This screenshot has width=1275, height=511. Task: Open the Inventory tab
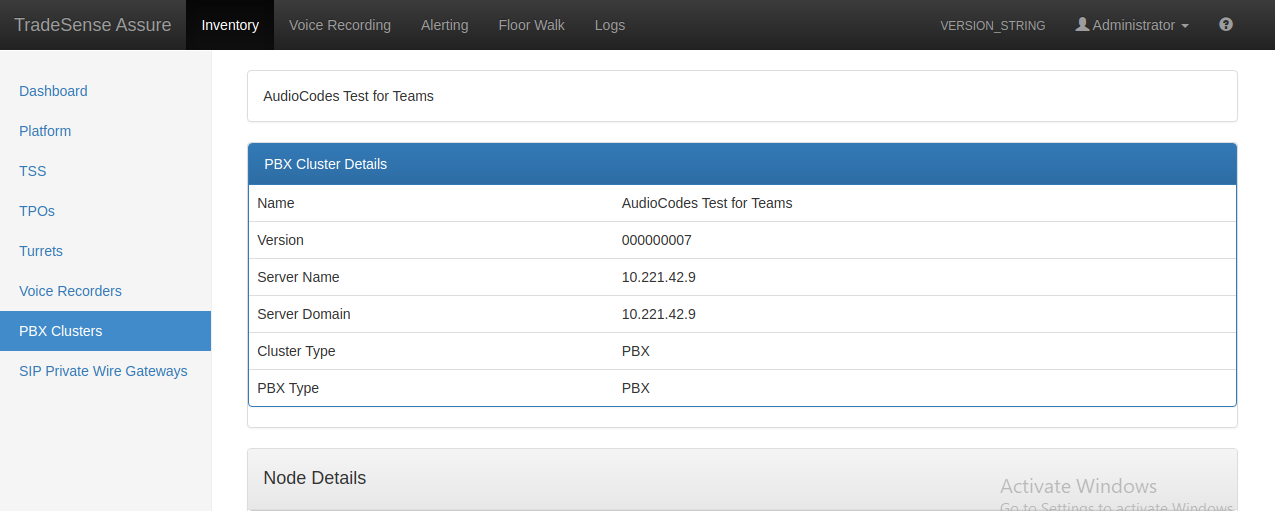tap(230, 25)
